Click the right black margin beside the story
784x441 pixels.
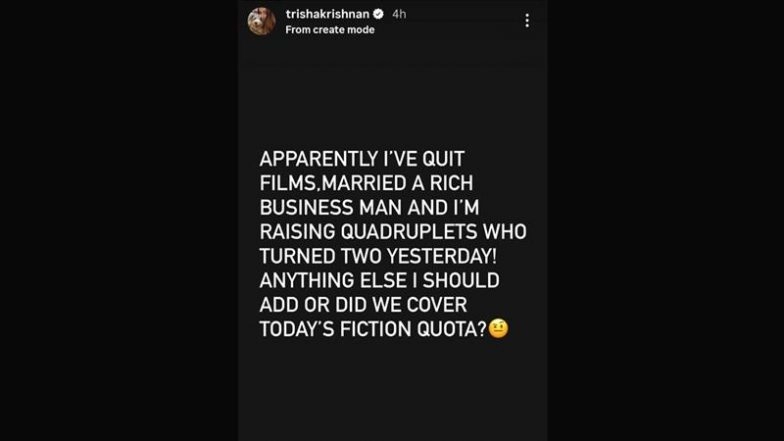coord(666,220)
